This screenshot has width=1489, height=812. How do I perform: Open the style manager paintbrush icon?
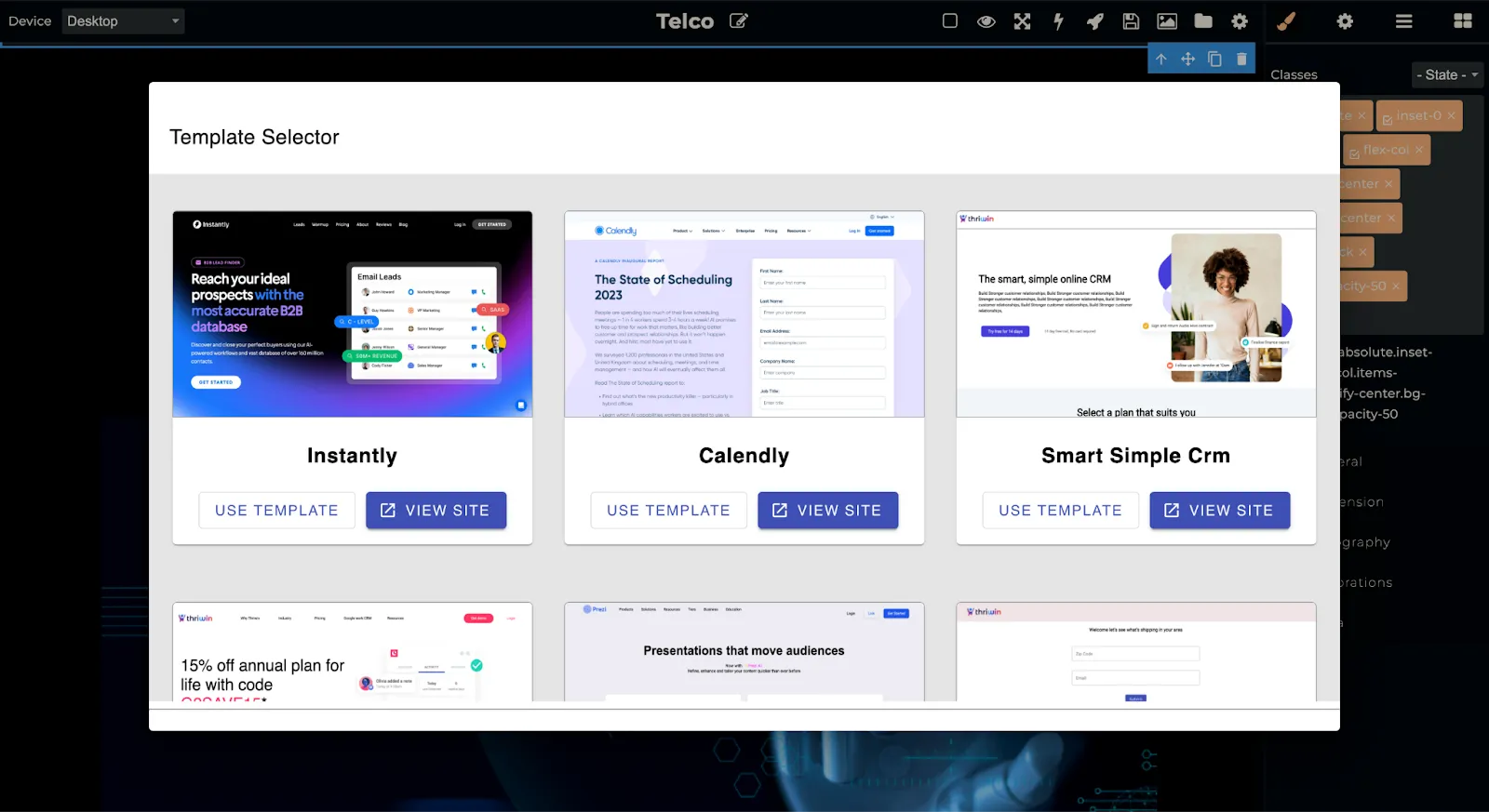click(1286, 21)
